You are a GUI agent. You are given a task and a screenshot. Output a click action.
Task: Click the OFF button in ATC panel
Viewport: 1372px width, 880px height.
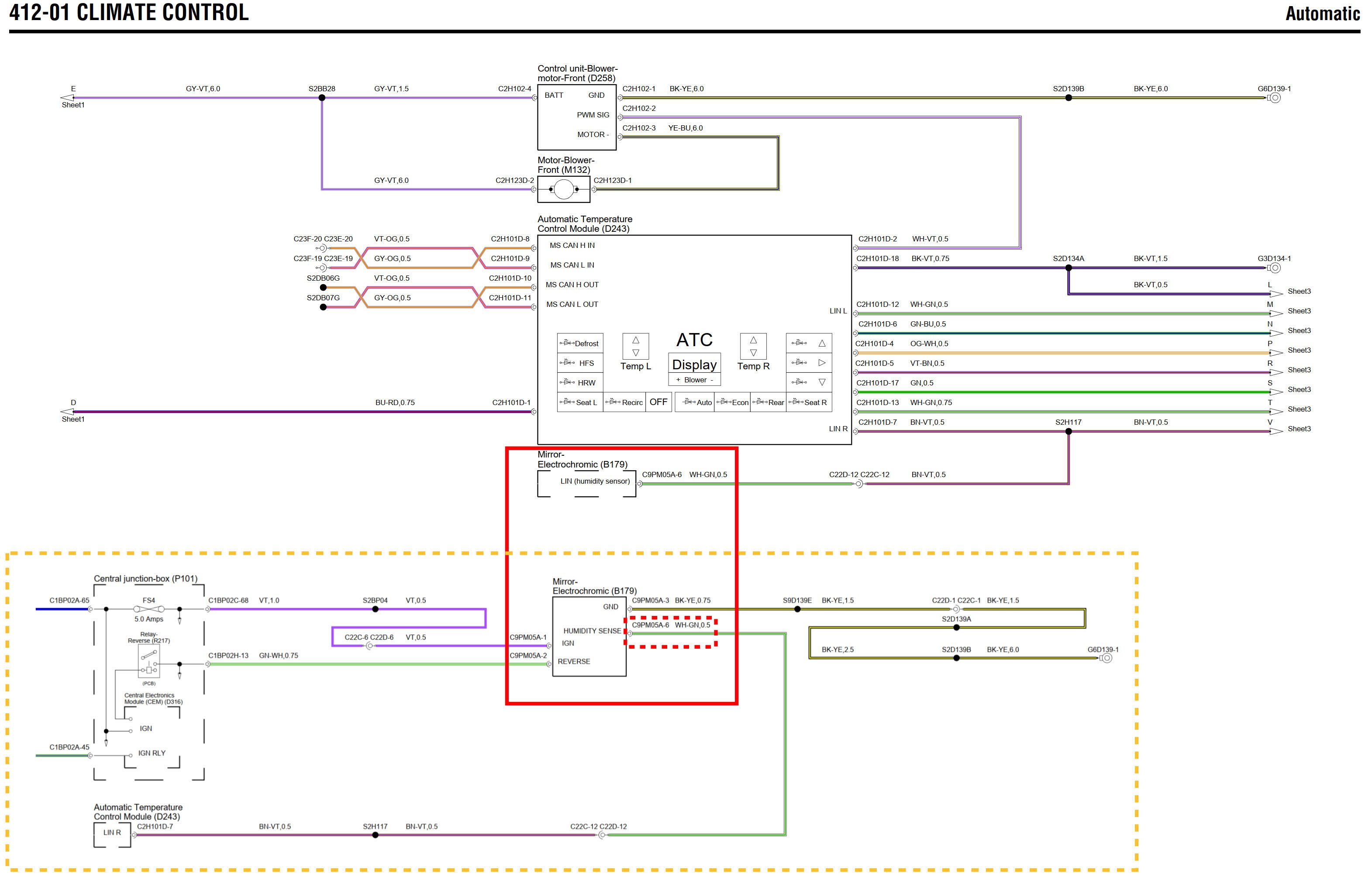click(658, 402)
